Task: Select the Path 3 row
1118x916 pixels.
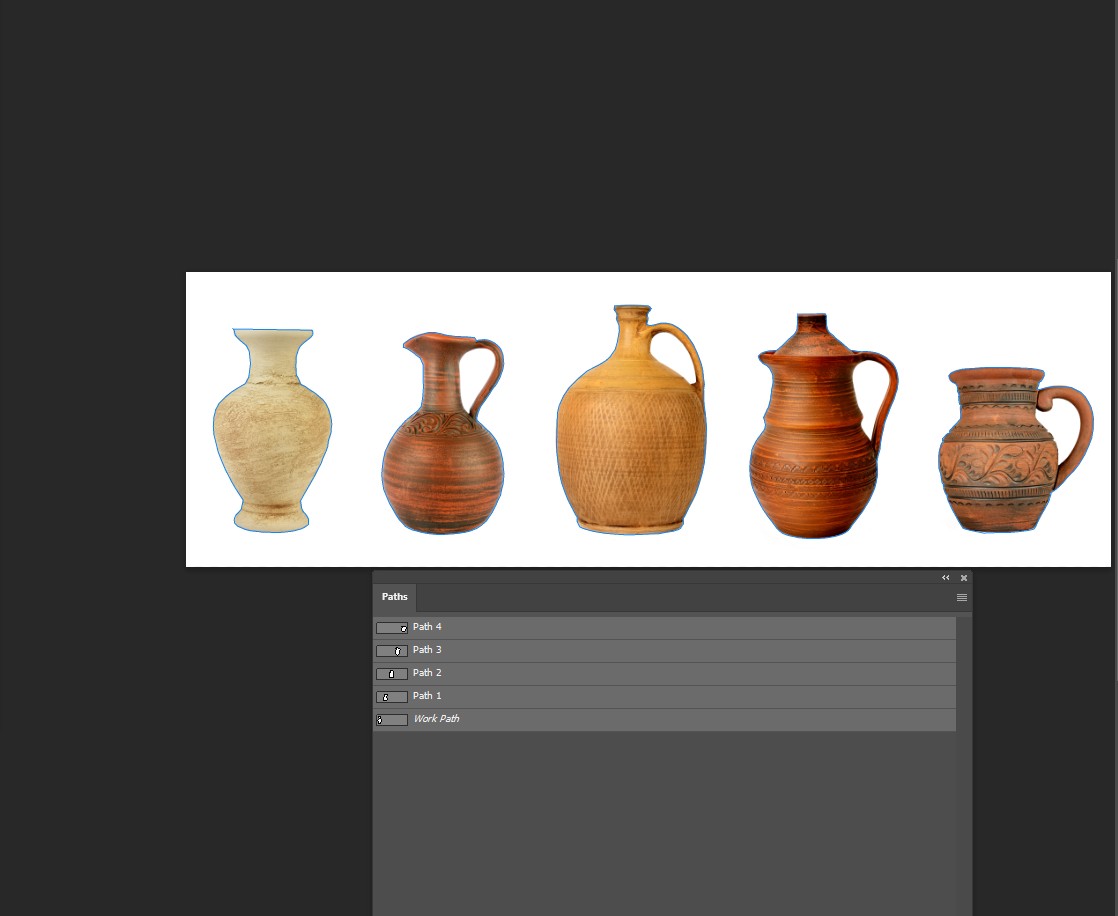Action: click(x=427, y=650)
